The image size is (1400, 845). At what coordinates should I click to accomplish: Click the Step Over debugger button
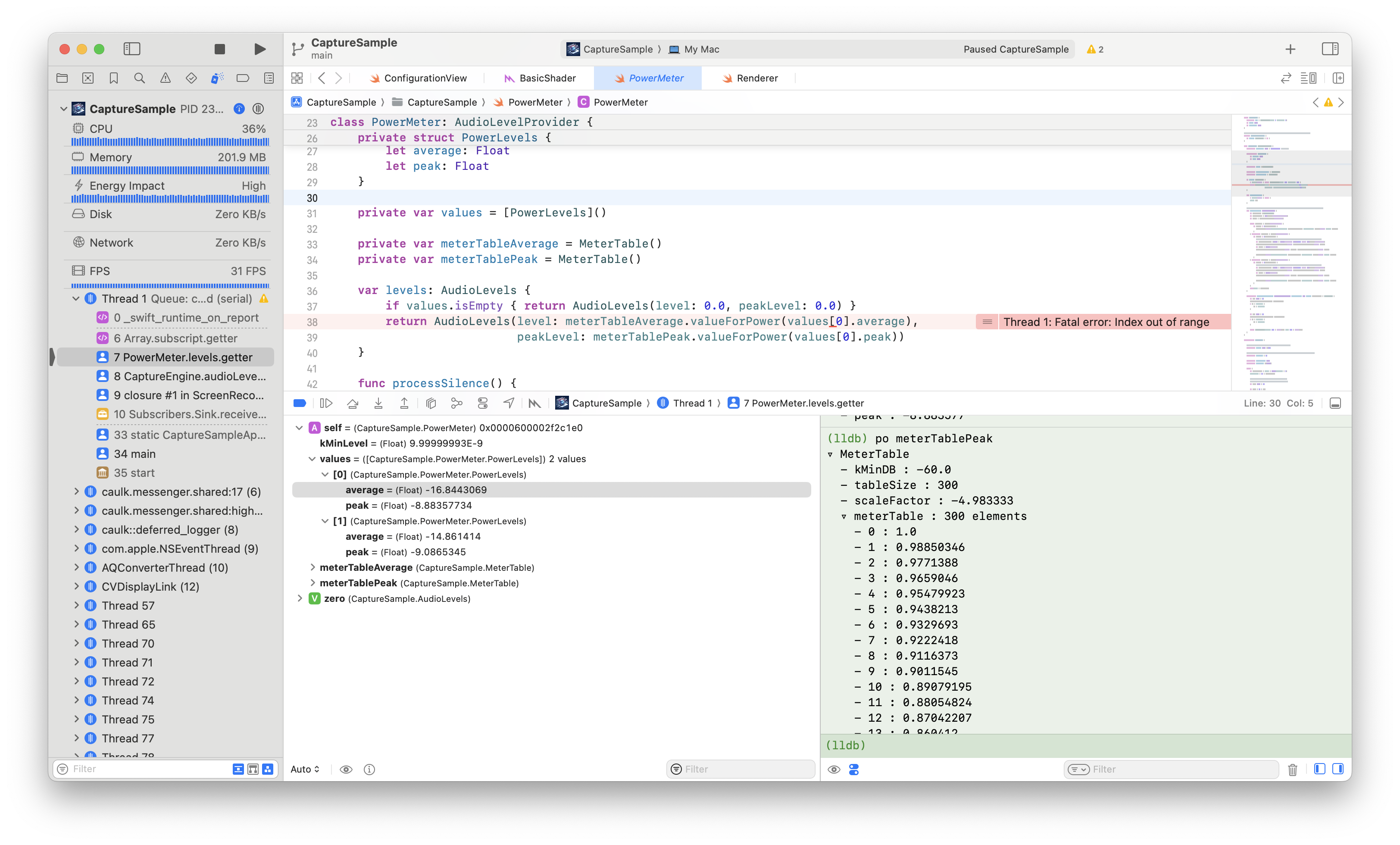pyautogui.click(x=352, y=403)
